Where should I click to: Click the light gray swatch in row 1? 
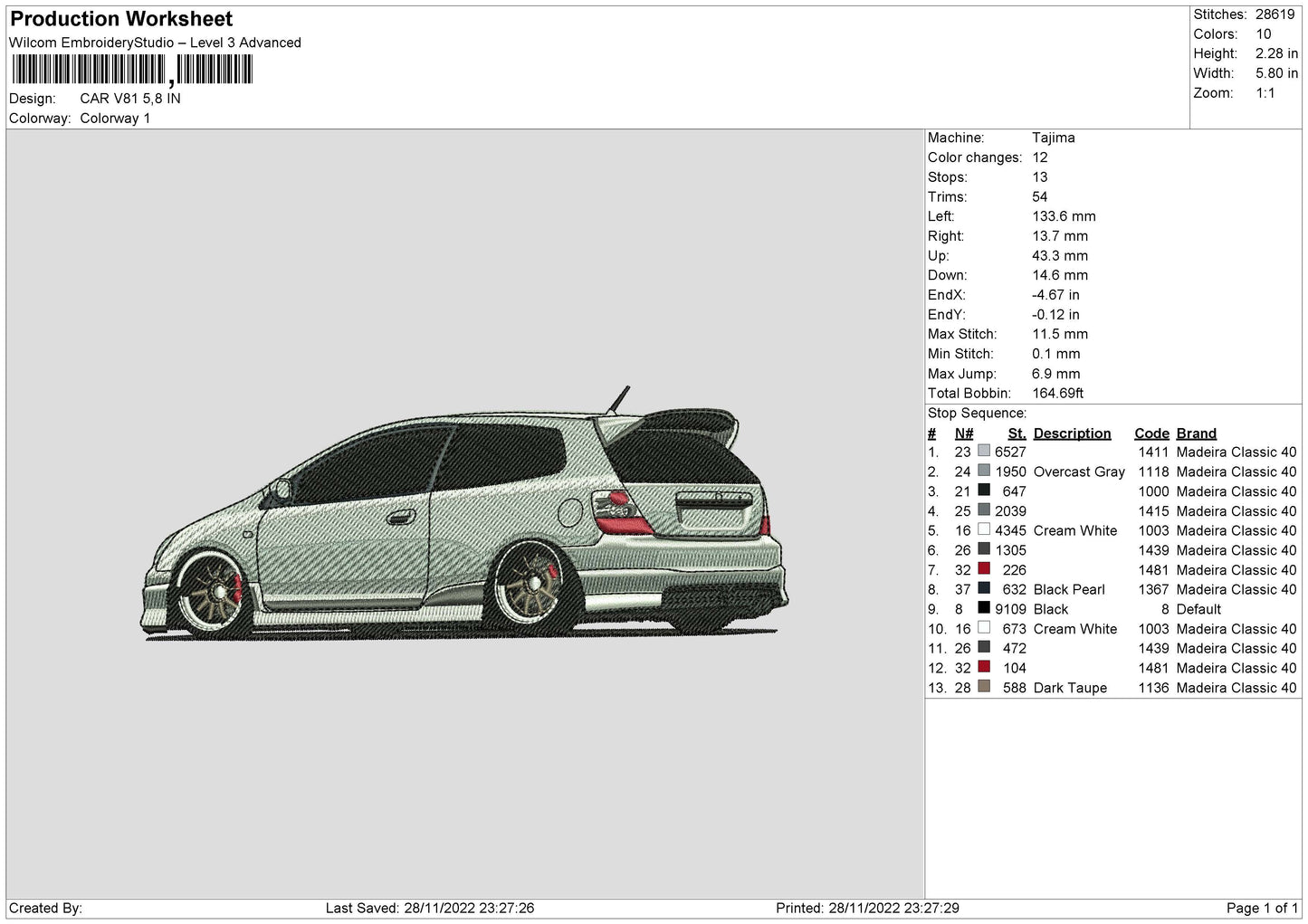[x=983, y=451]
